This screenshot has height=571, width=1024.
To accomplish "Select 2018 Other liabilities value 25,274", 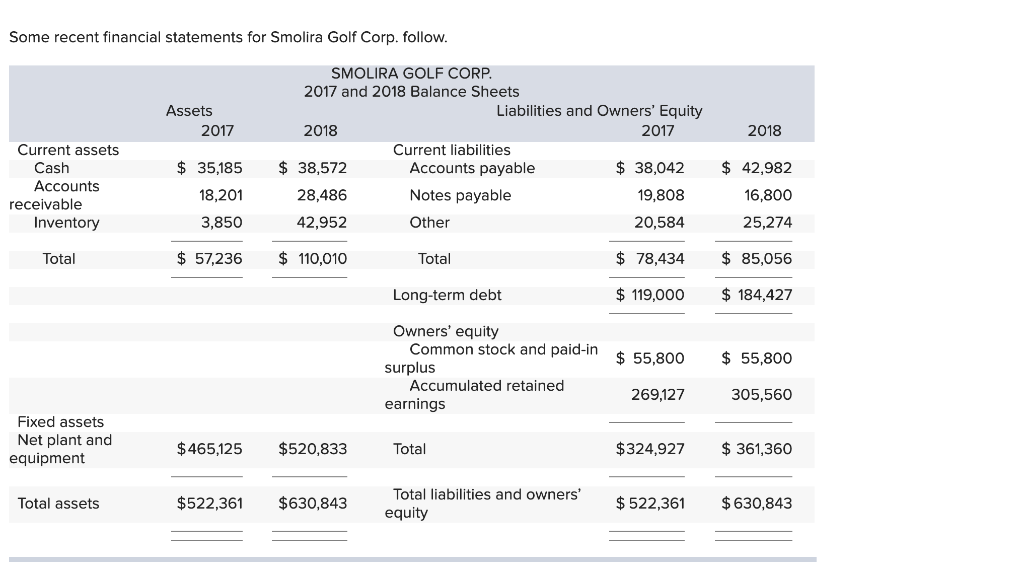I will pyautogui.click(x=767, y=223).
